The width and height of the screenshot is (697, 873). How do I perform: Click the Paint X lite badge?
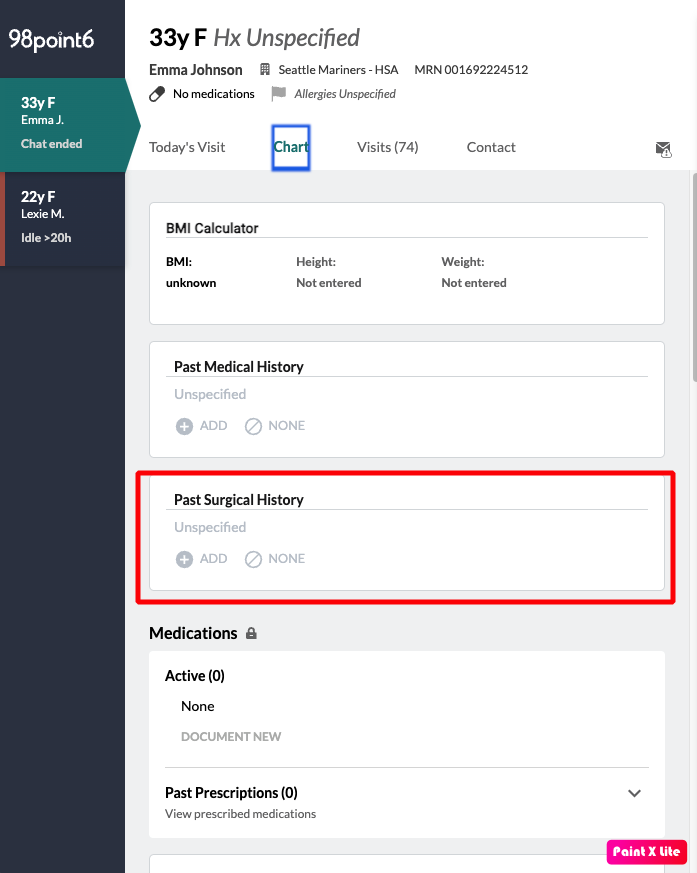(x=646, y=852)
